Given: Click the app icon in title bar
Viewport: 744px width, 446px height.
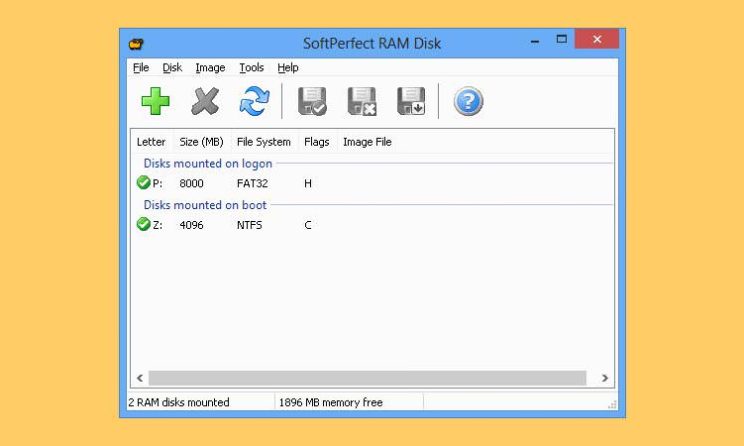Looking at the screenshot, I should 138,44.
